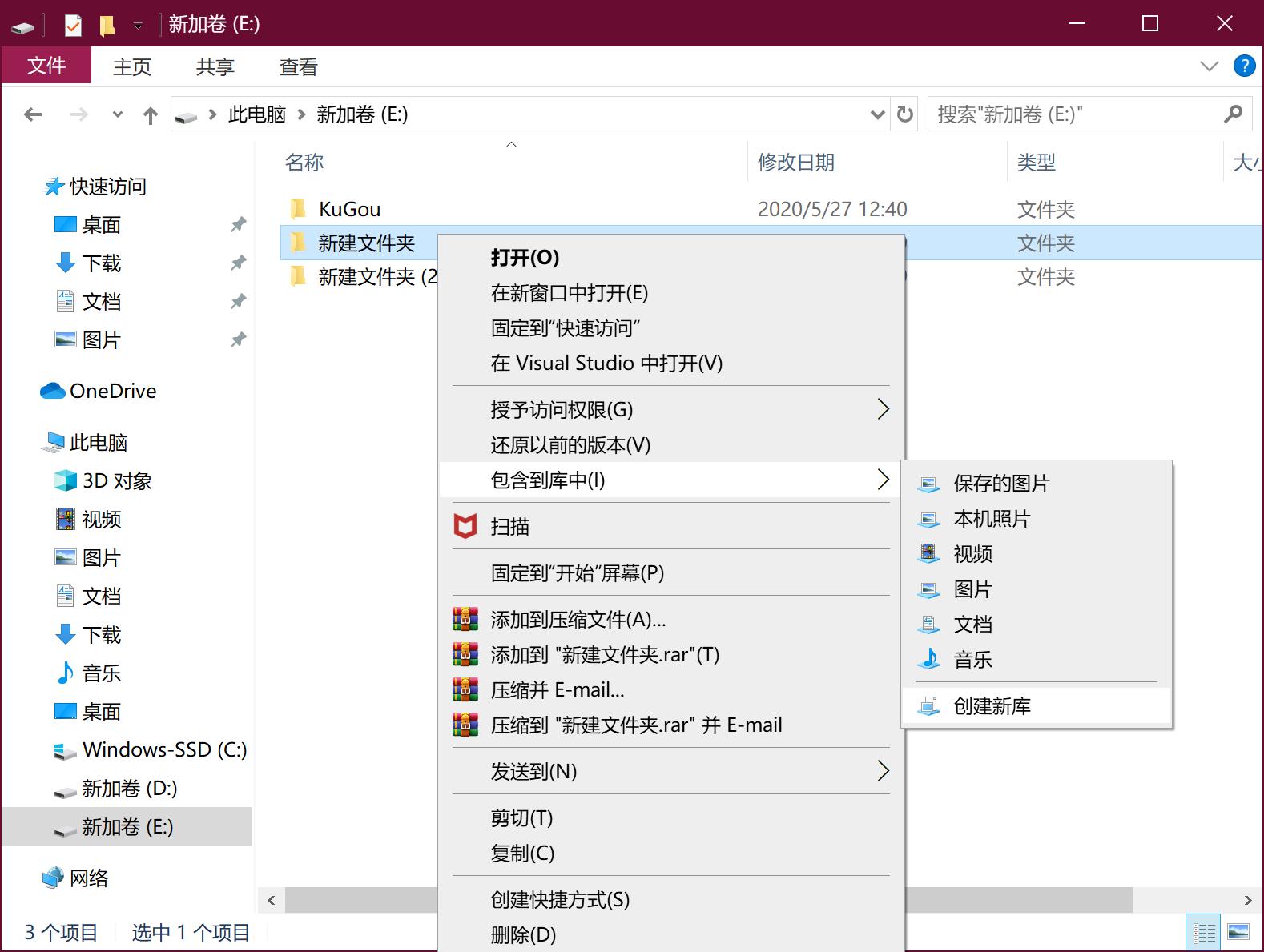
Task: Click the pin icon beside pinned 文档
Action: [x=238, y=302]
